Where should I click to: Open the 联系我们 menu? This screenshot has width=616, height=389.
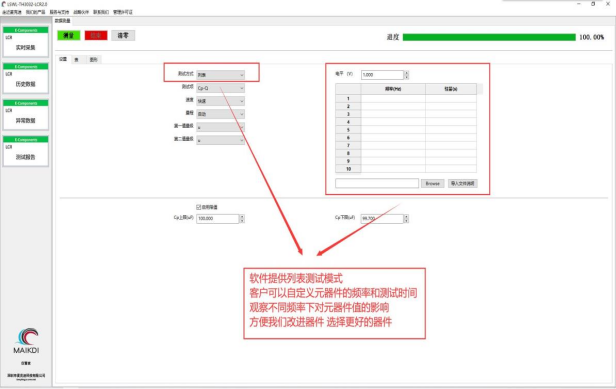[101, 12]
